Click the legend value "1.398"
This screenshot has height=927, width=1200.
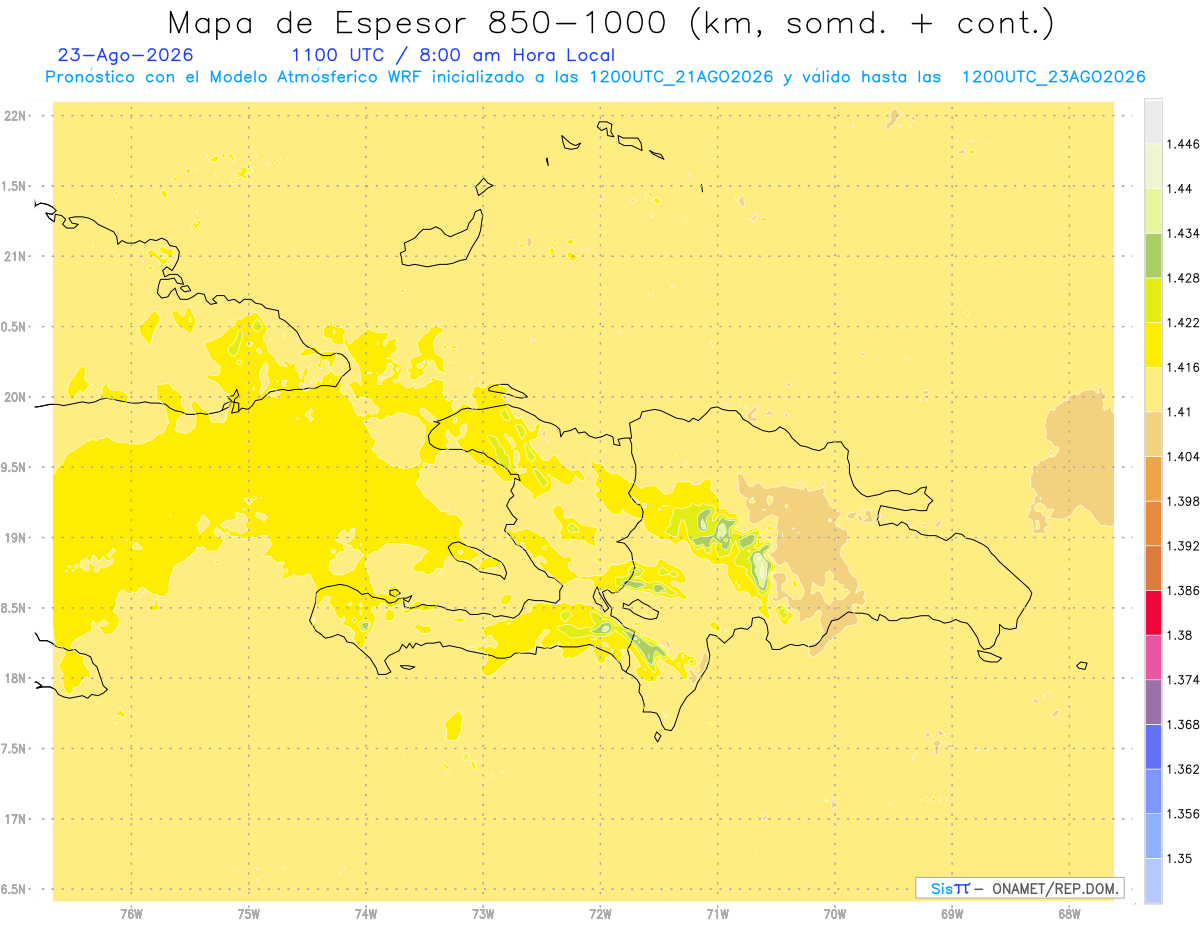[1183, 501]
